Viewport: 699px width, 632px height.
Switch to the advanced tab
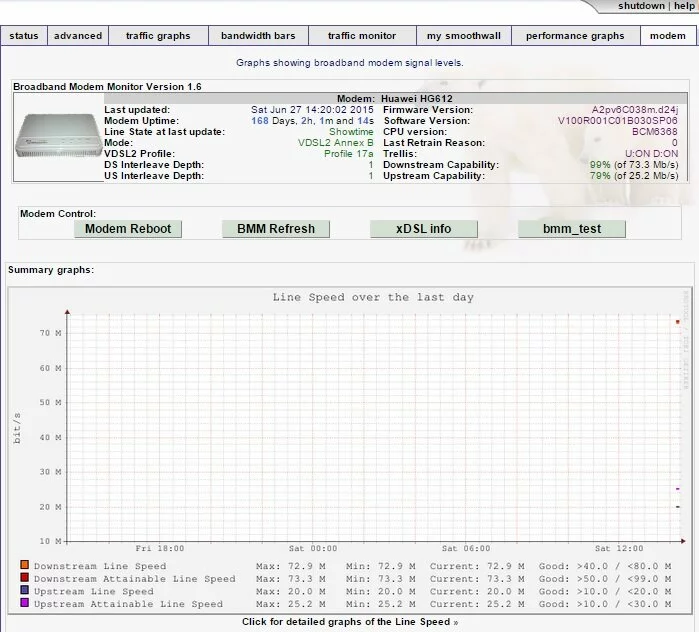pyautogui.click(x=78, y=36)
